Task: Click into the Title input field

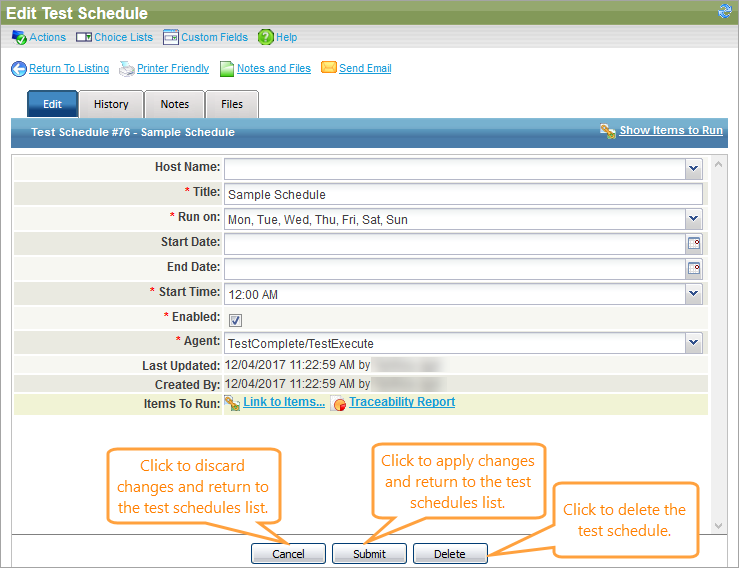Action: coord(463,194)
